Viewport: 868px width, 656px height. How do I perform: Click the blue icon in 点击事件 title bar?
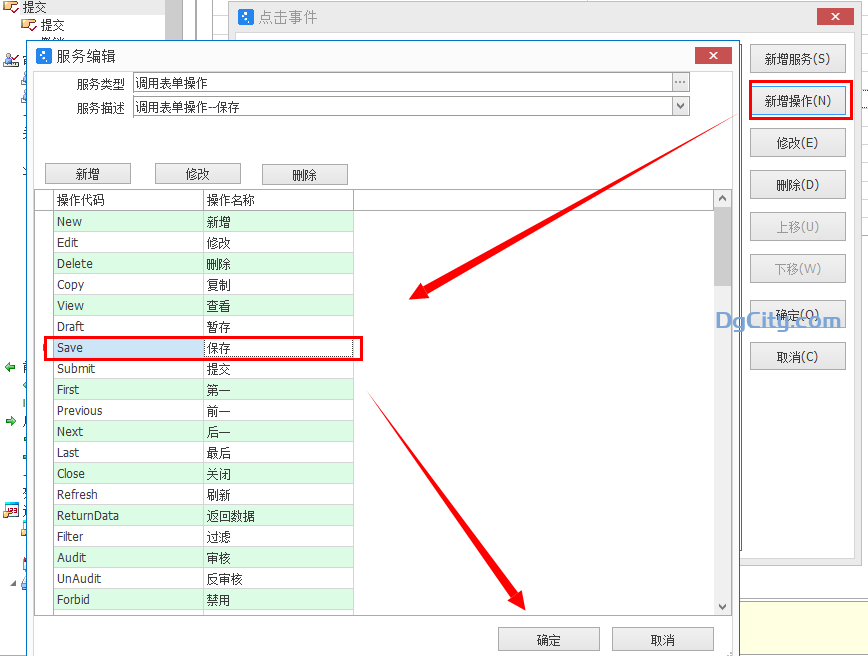[246, 16]
